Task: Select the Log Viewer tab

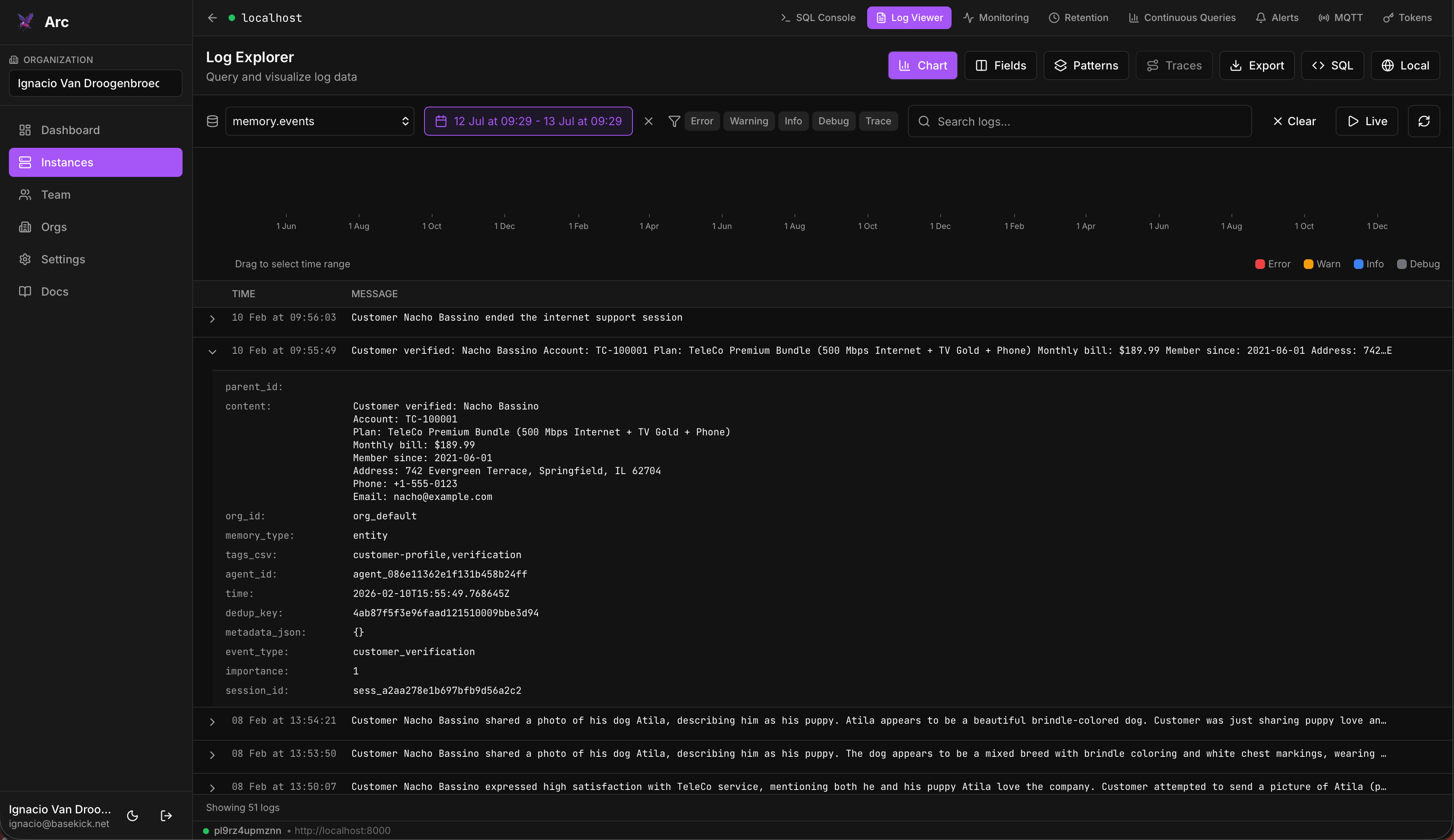Action: 909,18
